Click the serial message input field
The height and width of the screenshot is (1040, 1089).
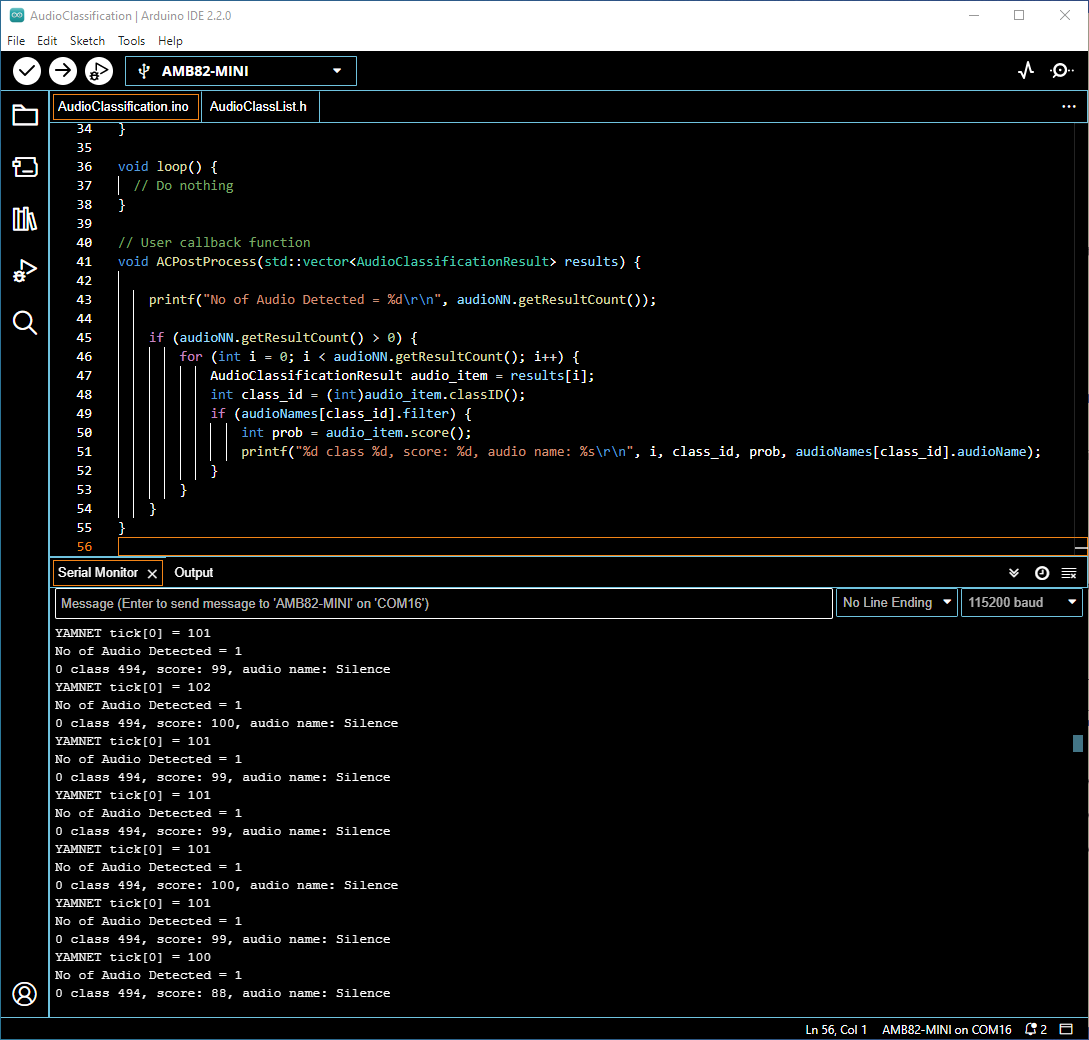[443, 604]
